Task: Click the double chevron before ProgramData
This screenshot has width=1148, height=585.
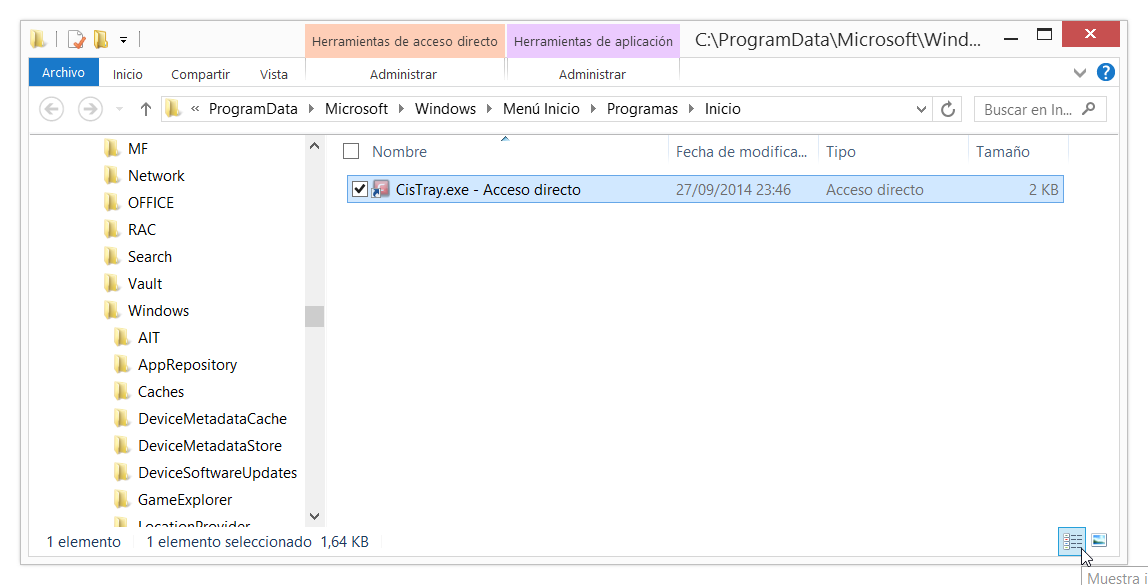Action: [195, 109]
